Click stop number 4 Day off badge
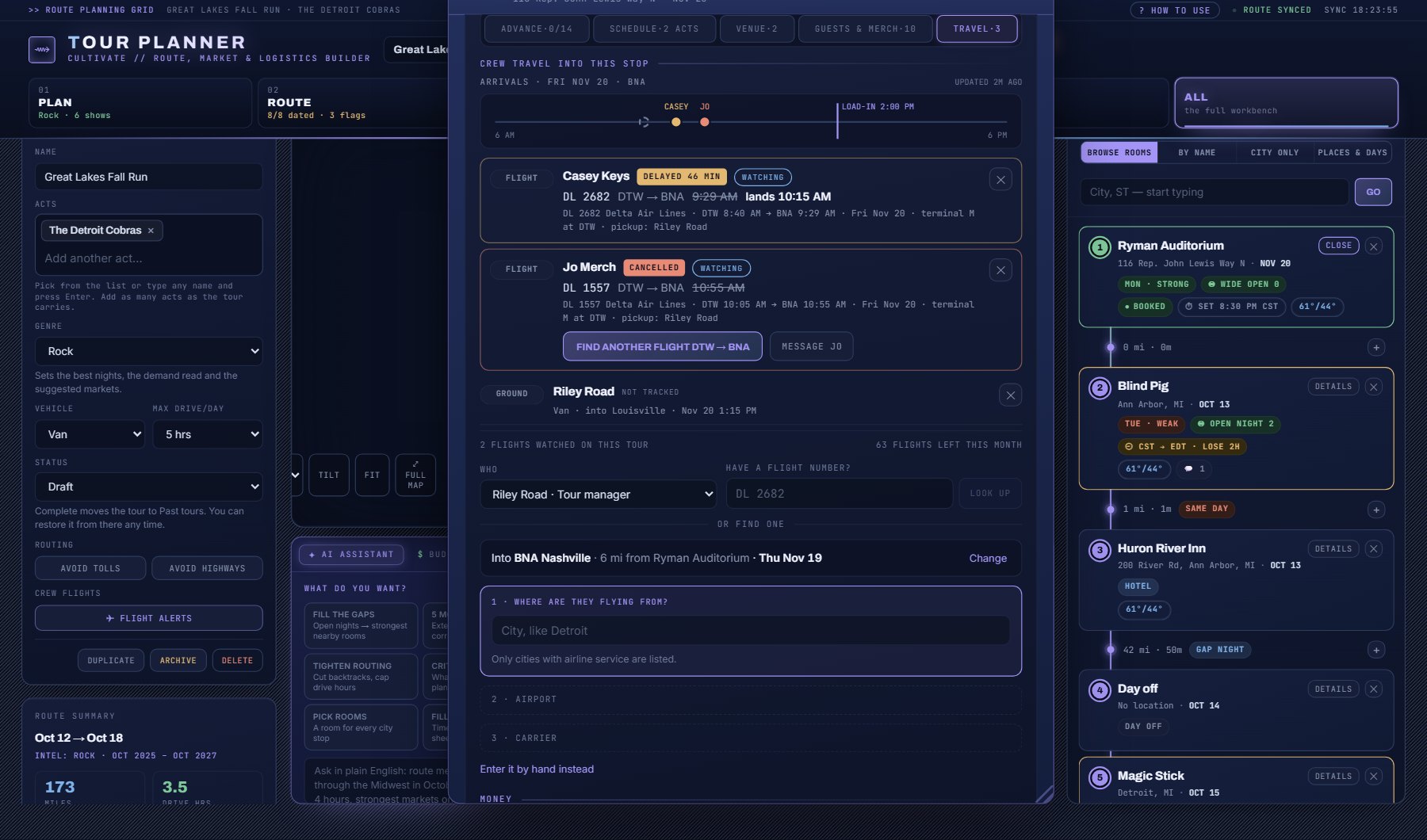Viewport: 1427px width, 840px height. pyautogui.click(x=1100, y=690)
